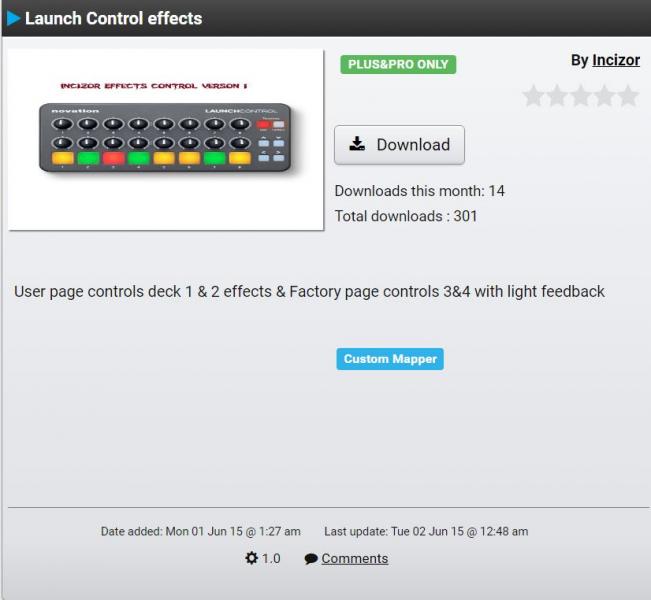Open the Comments link

click(x=355, y=558)
